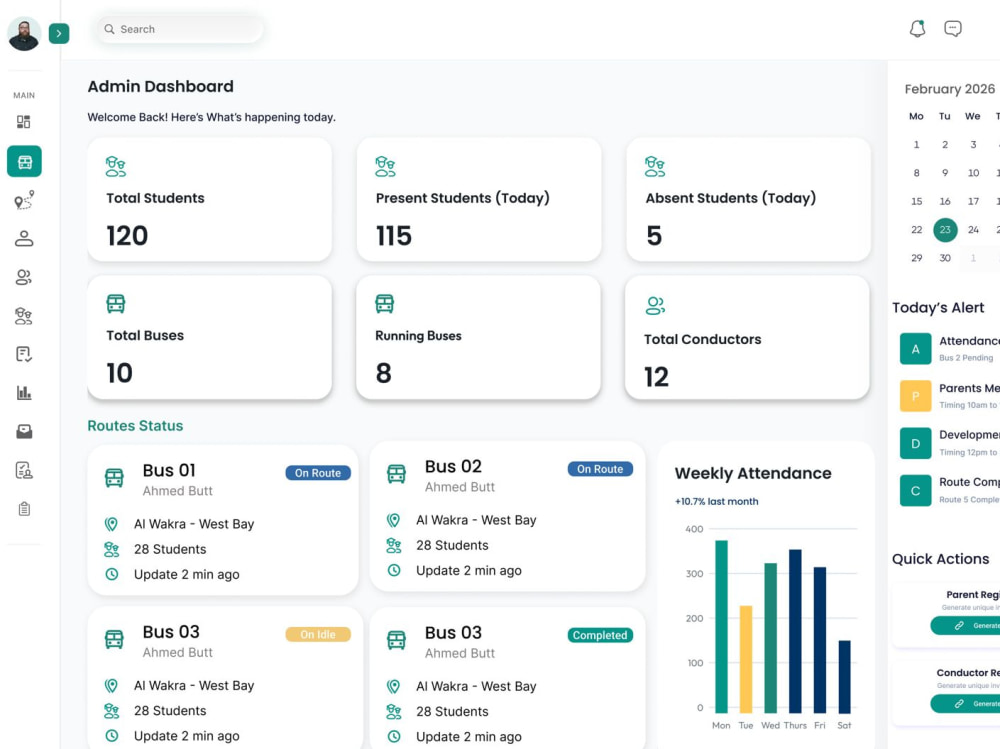Viewport: 1000px width, 749px height.
Task: Click the user profile avatar
Action: 24,33
